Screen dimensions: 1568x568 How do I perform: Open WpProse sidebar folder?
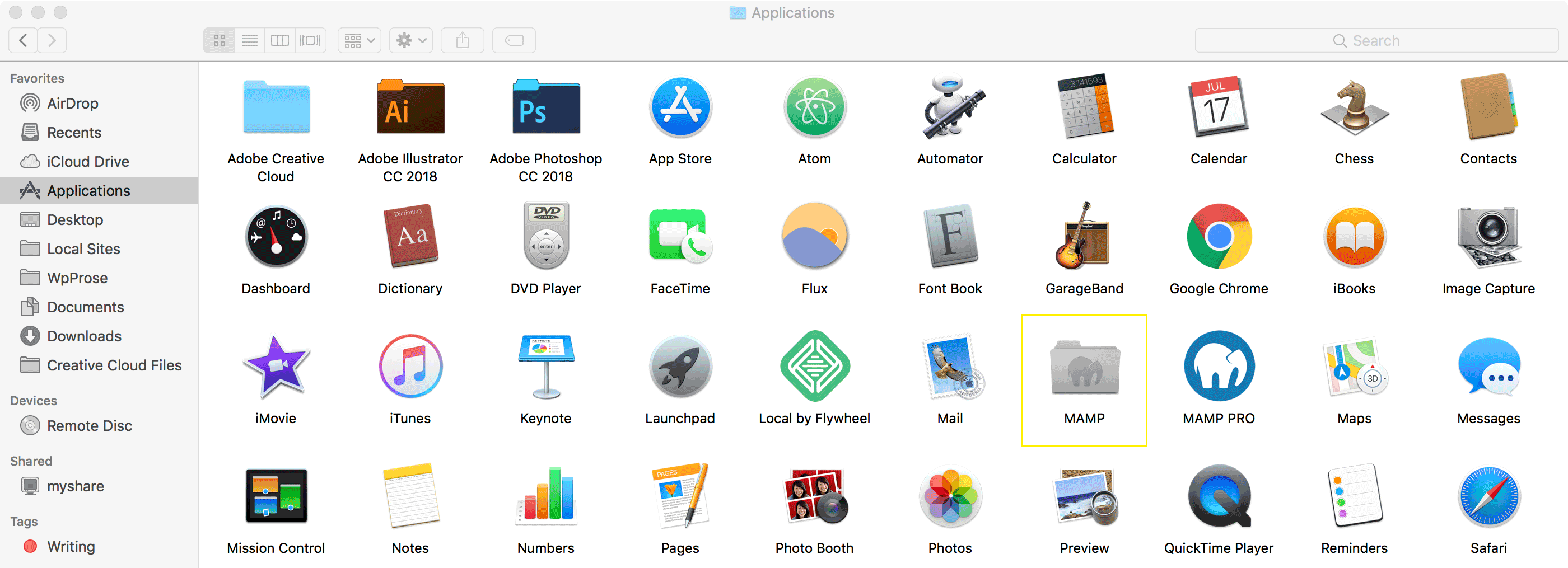coord(99,278)
